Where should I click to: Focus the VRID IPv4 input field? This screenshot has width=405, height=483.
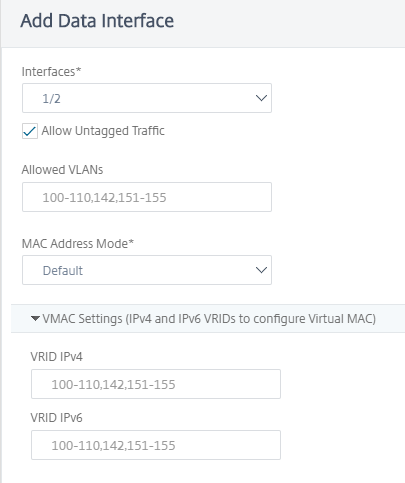point(156,384)
